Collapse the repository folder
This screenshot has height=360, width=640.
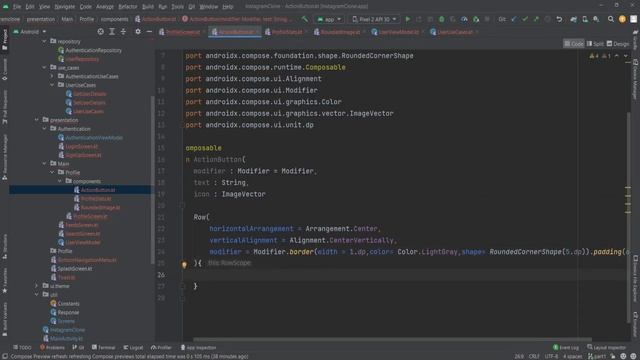pyautogui.click(x=44, y=41)
